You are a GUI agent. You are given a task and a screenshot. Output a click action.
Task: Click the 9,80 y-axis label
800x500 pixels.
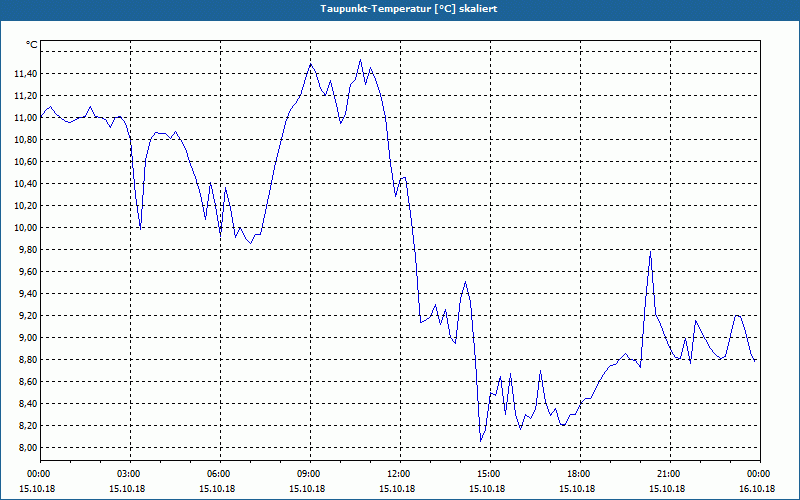(28, 249)
